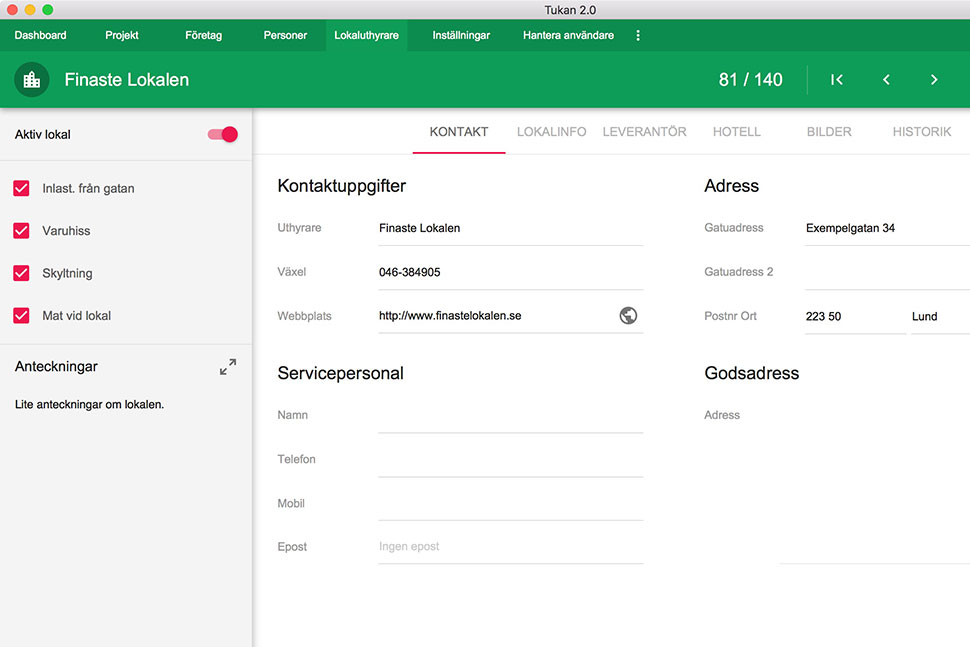Click the building icon beside Finaste Lokalen
The height and width of the screenshot is (647, 970).
[32, 80]
